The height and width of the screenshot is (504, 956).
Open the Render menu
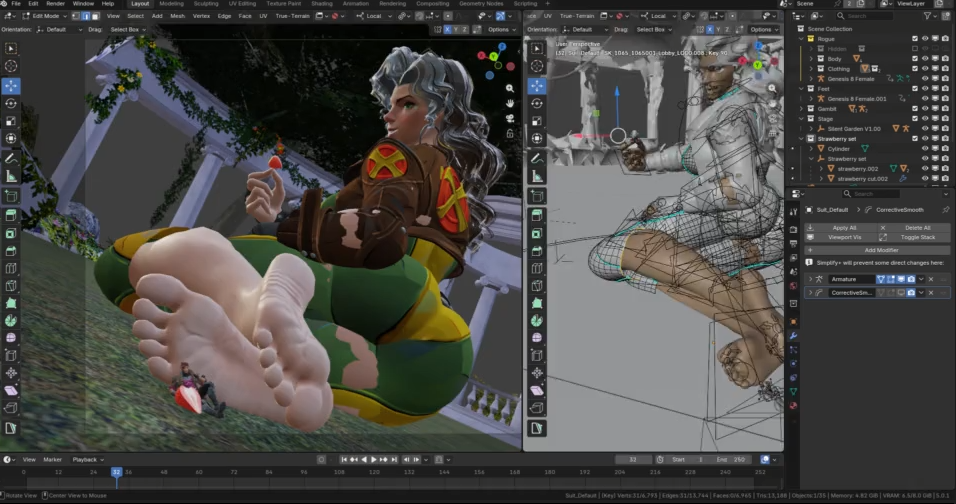(55, 4)
